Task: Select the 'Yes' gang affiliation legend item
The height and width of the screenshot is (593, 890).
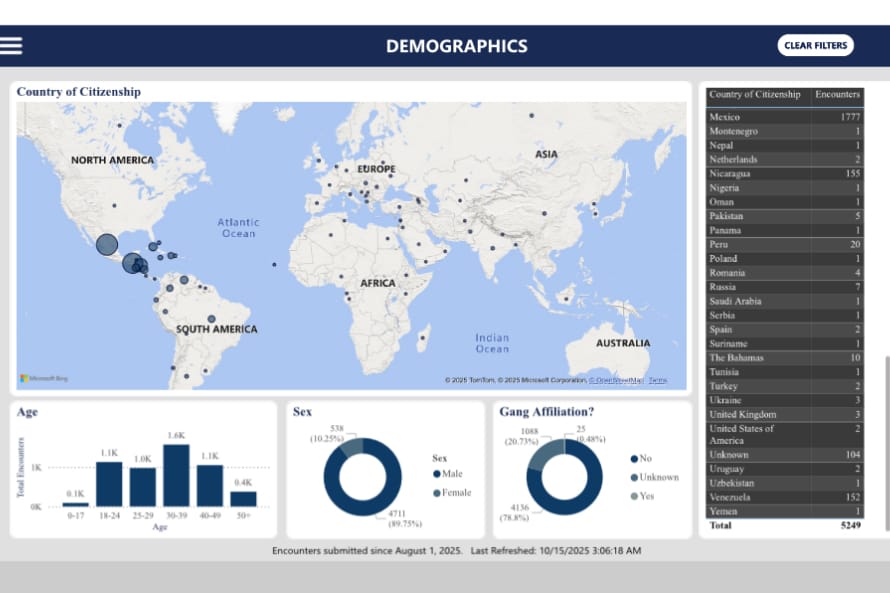Action: pos(635,496)
